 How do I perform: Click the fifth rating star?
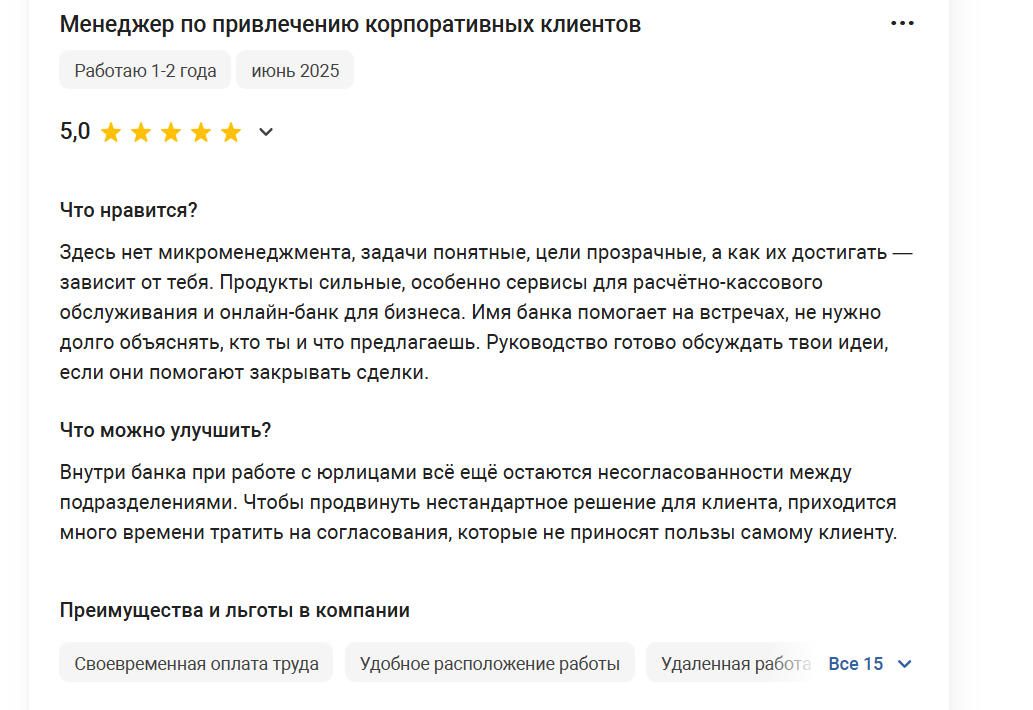point(231,132)
